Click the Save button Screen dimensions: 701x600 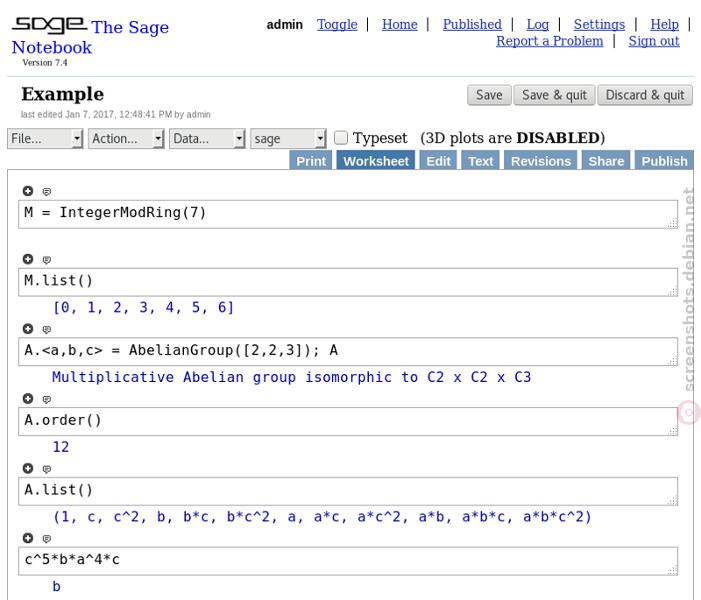pos(489,95)
